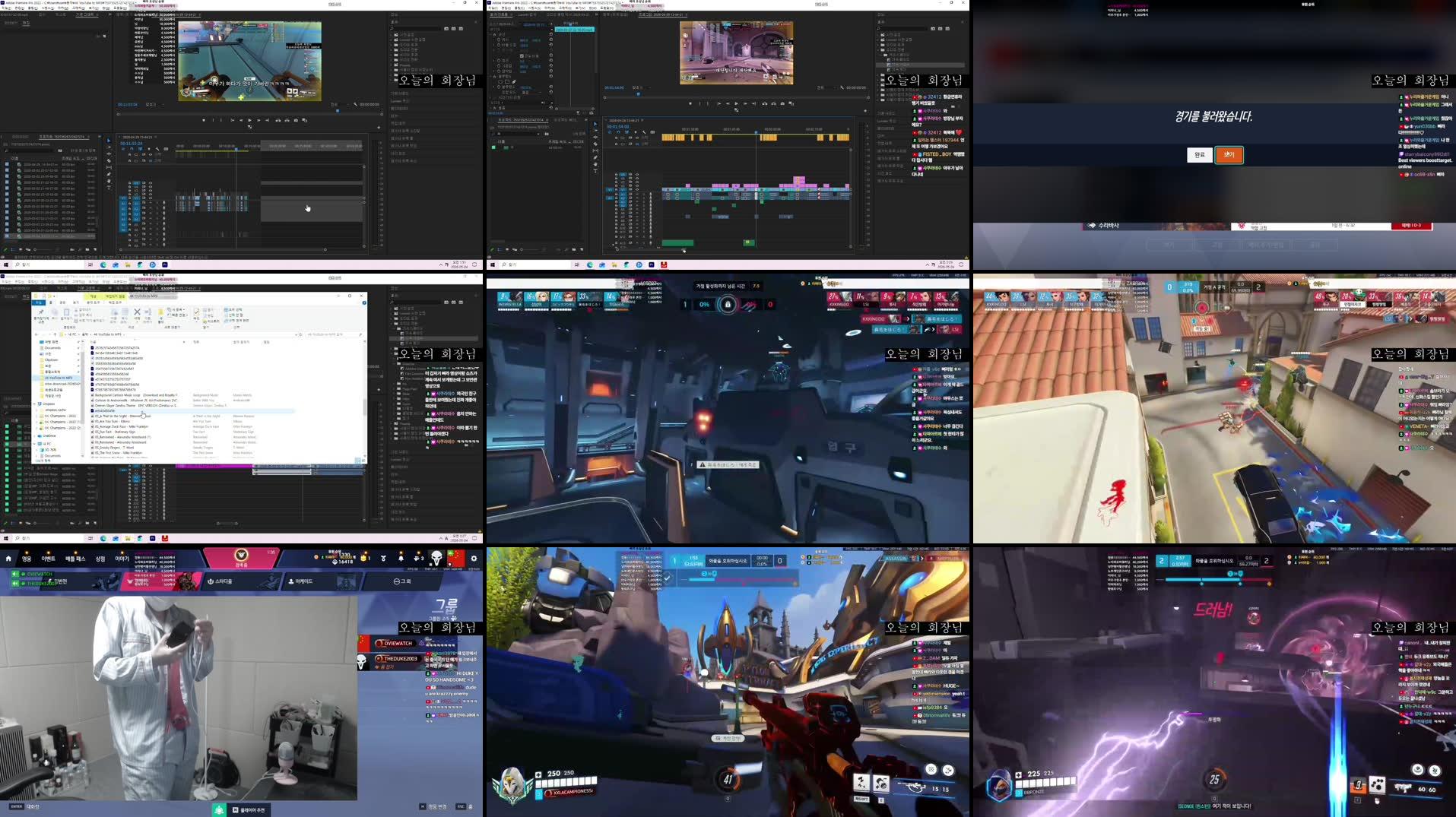Play the preview in top-left Premiere program monitor
The height and width of the screenshot is (817, 1456).
249,120
